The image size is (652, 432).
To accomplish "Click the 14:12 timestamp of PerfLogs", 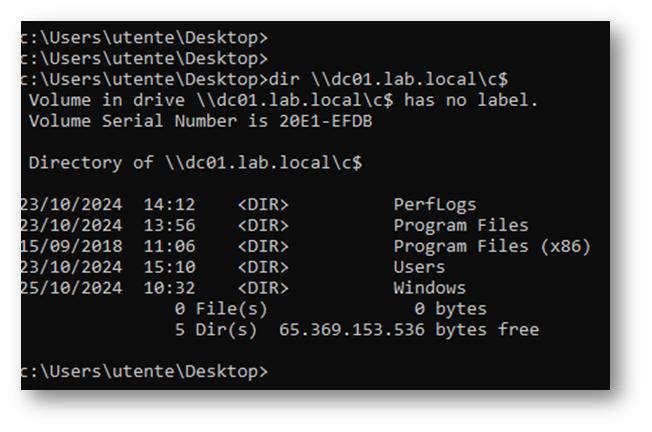I will tap(169, 205).
